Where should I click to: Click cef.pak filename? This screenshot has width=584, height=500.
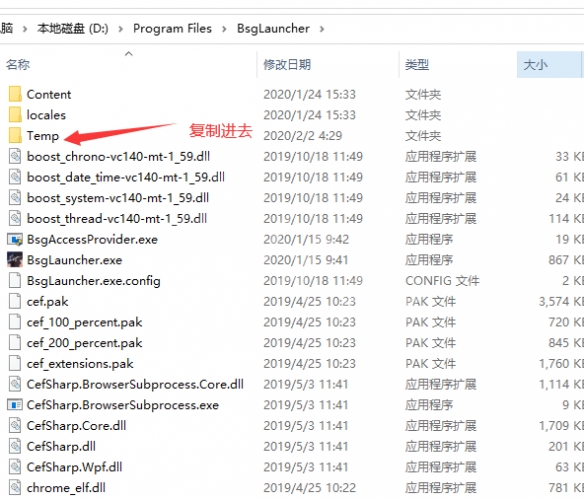(47, 301)
